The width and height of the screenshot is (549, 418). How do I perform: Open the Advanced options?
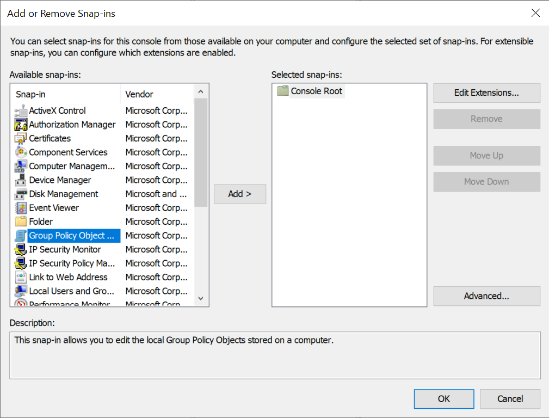(487, 296)
